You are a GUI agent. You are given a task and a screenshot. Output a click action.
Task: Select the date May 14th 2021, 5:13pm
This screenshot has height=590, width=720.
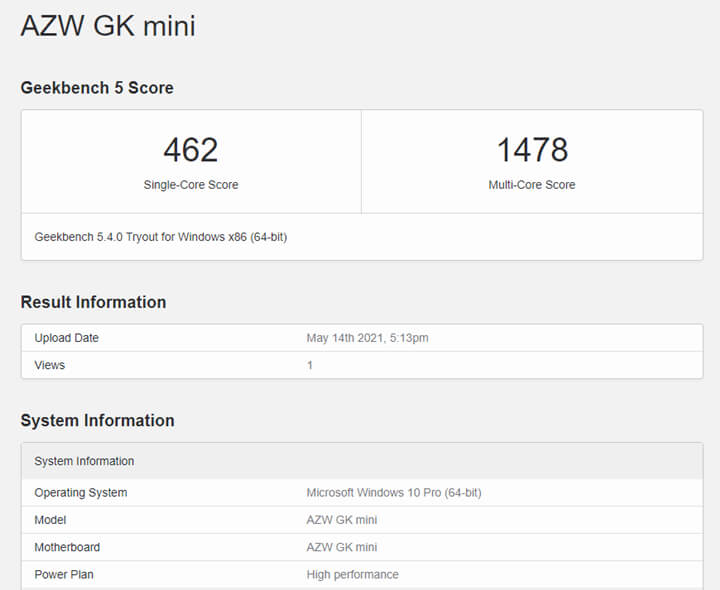367,338
